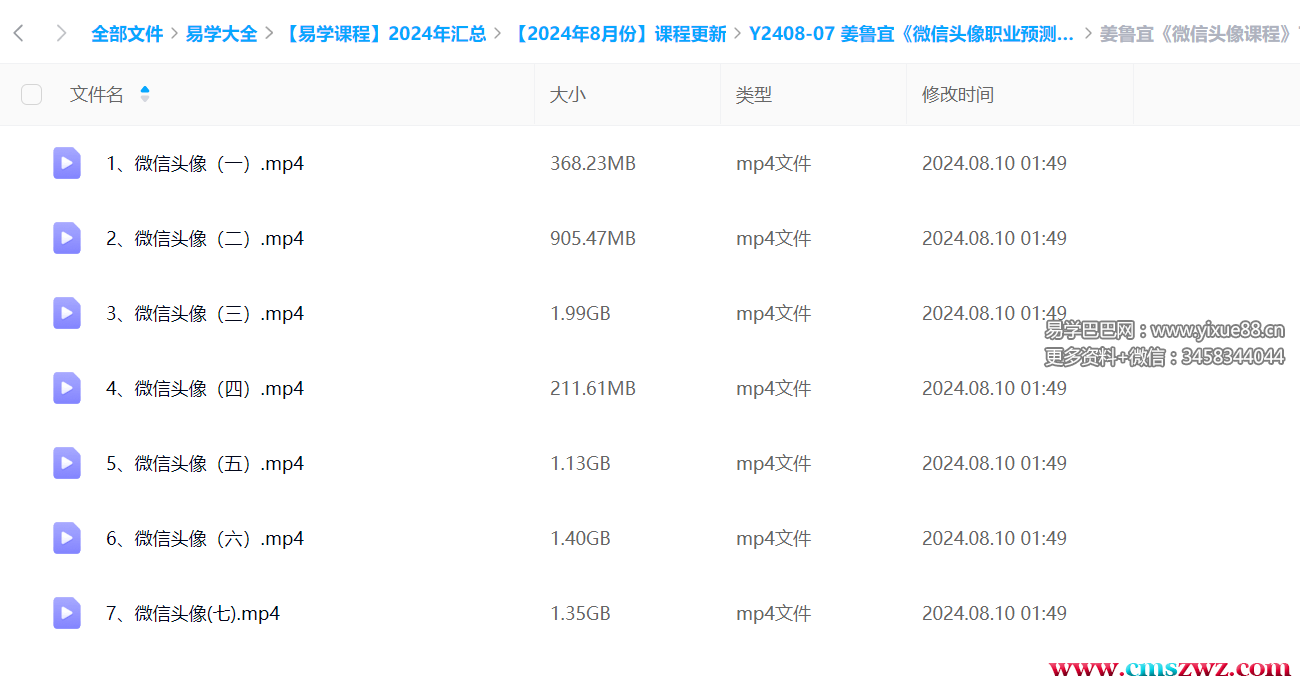
Task: Click video icon for 3、微信头像（三）.mp4
Action: 67,313
